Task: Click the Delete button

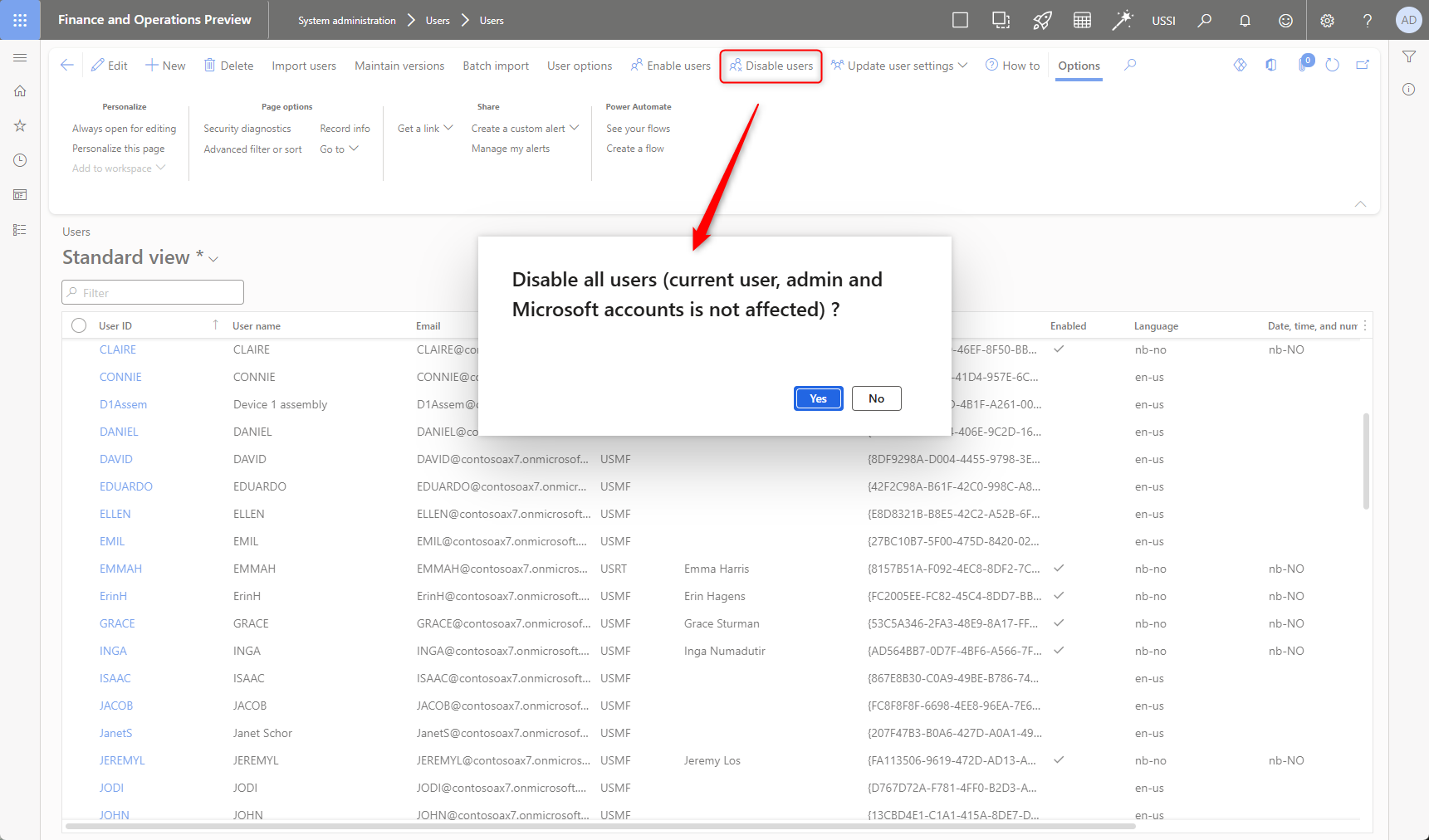Action: click(229, 66)
